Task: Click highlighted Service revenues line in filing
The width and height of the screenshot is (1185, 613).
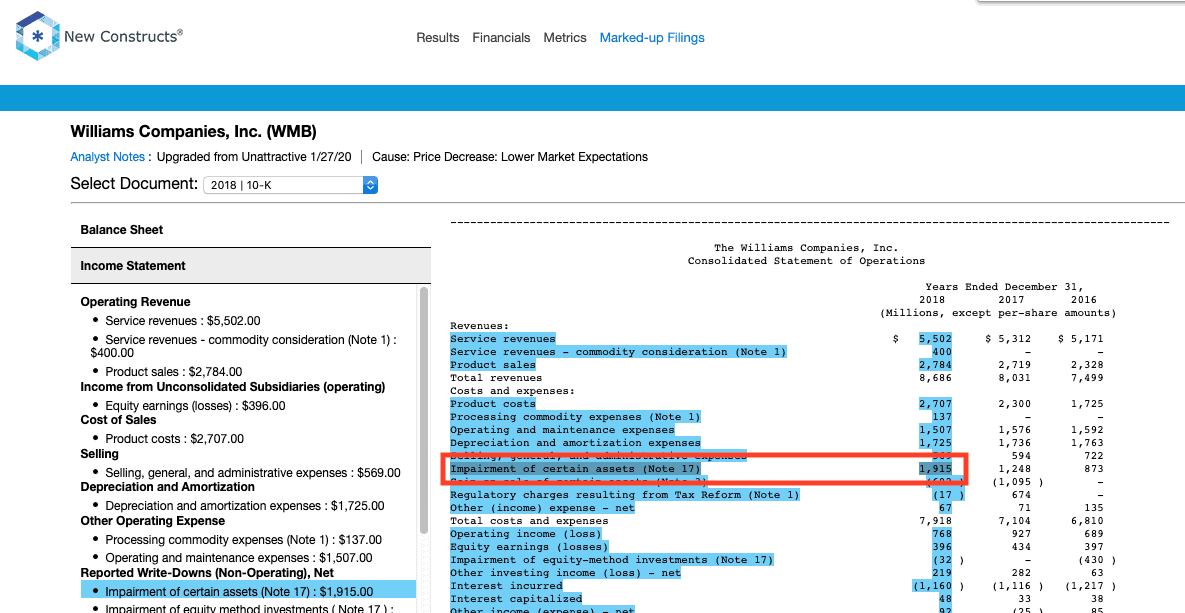Action: [503, 339]
